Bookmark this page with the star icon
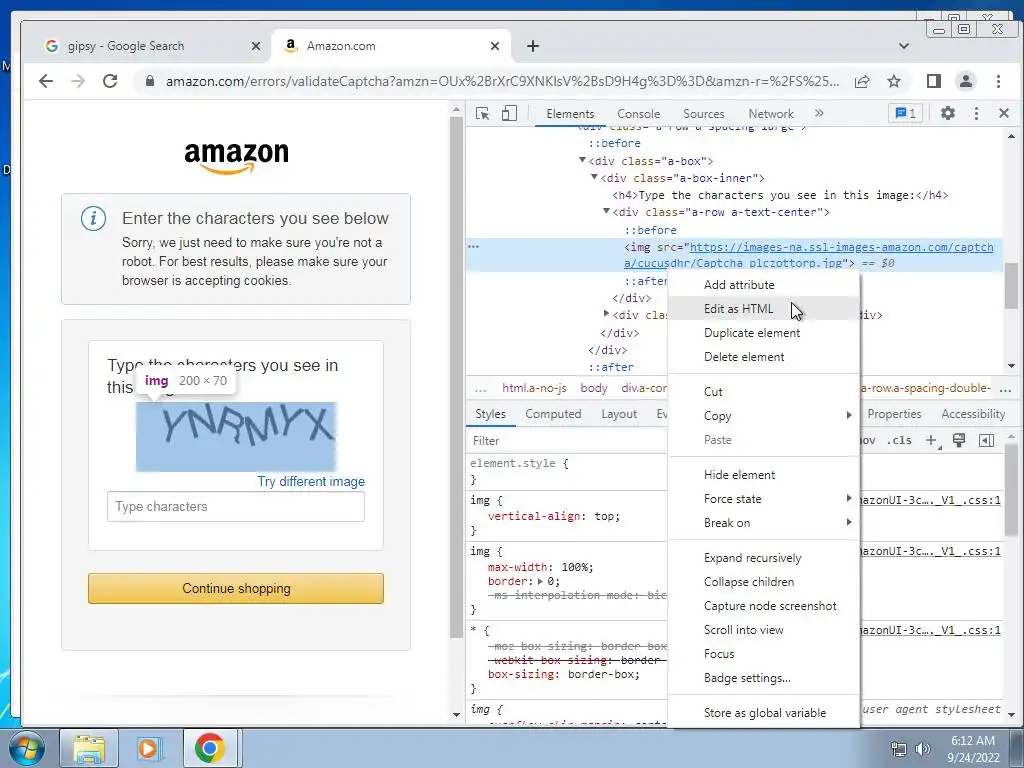Screen dimensions: 1024x768 (x=894, y=81)
